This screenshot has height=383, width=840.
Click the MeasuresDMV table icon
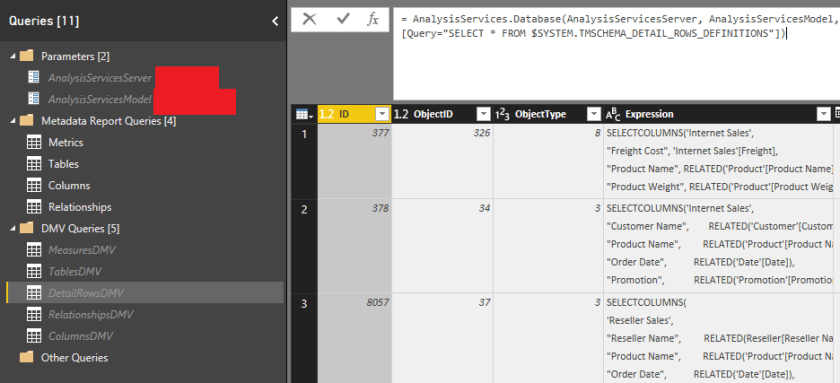click(34, 250)
